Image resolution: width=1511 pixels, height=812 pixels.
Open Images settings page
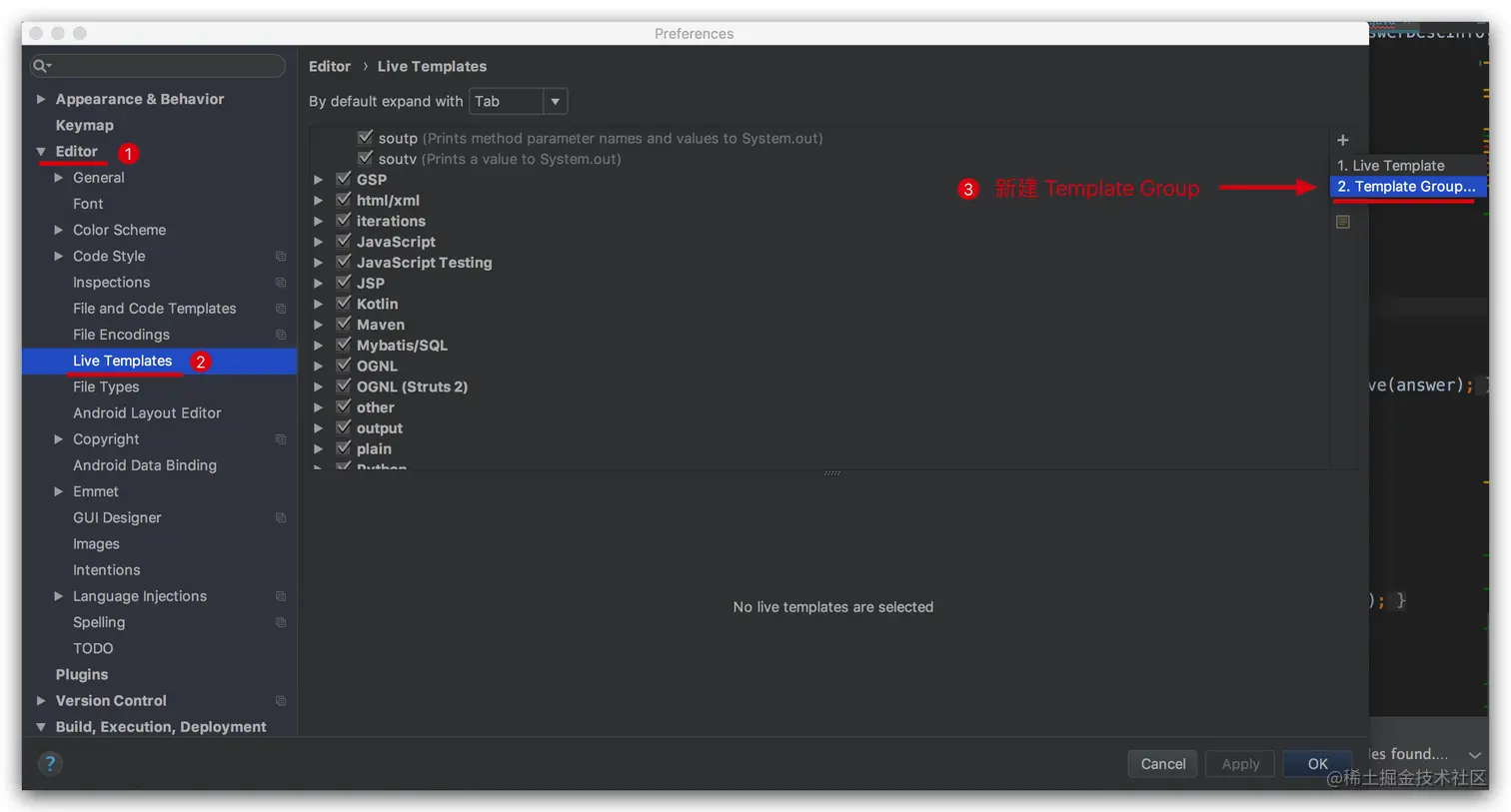(x=96, y=544)
